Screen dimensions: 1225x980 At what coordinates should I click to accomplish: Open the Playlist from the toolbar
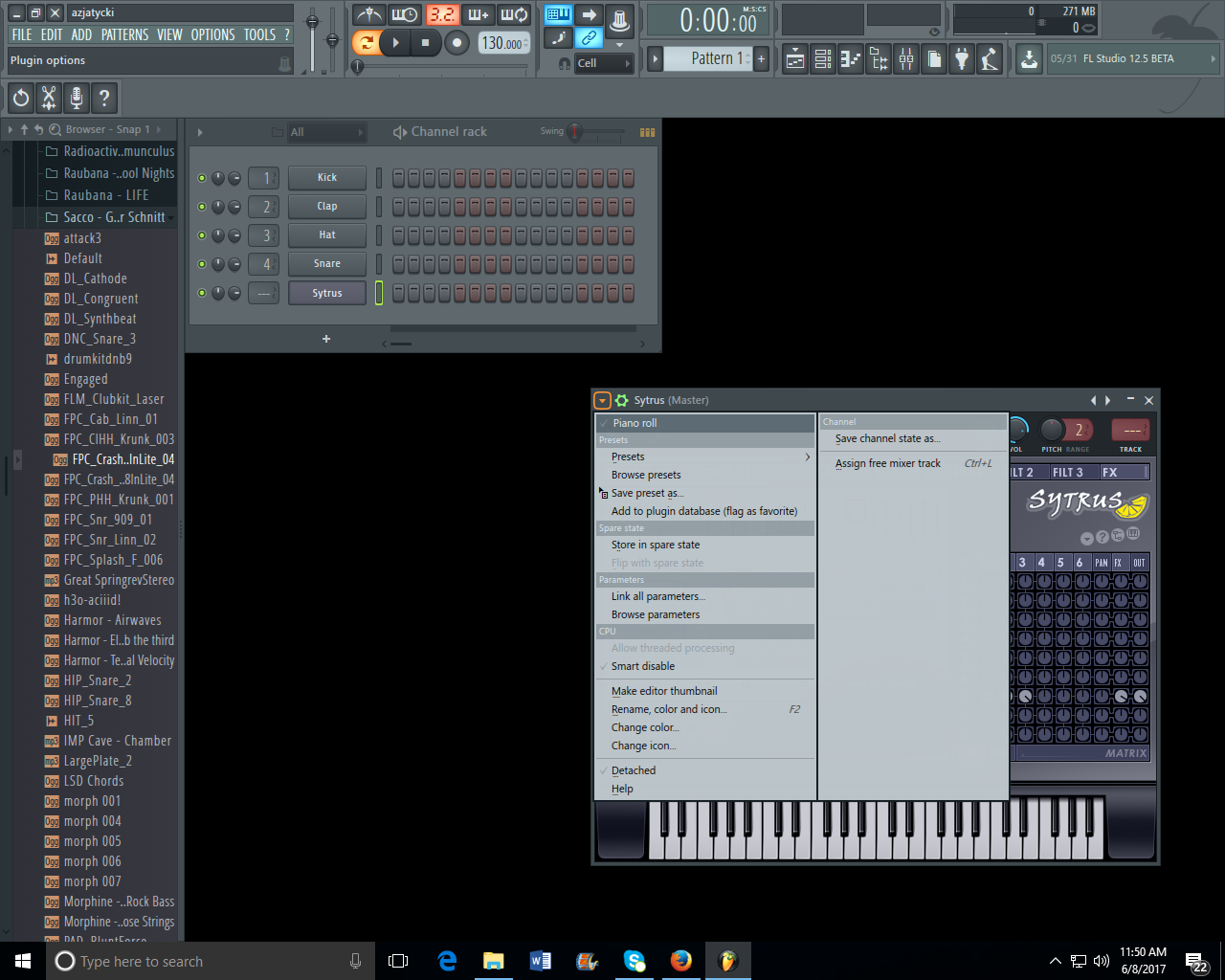pos(794,58)
